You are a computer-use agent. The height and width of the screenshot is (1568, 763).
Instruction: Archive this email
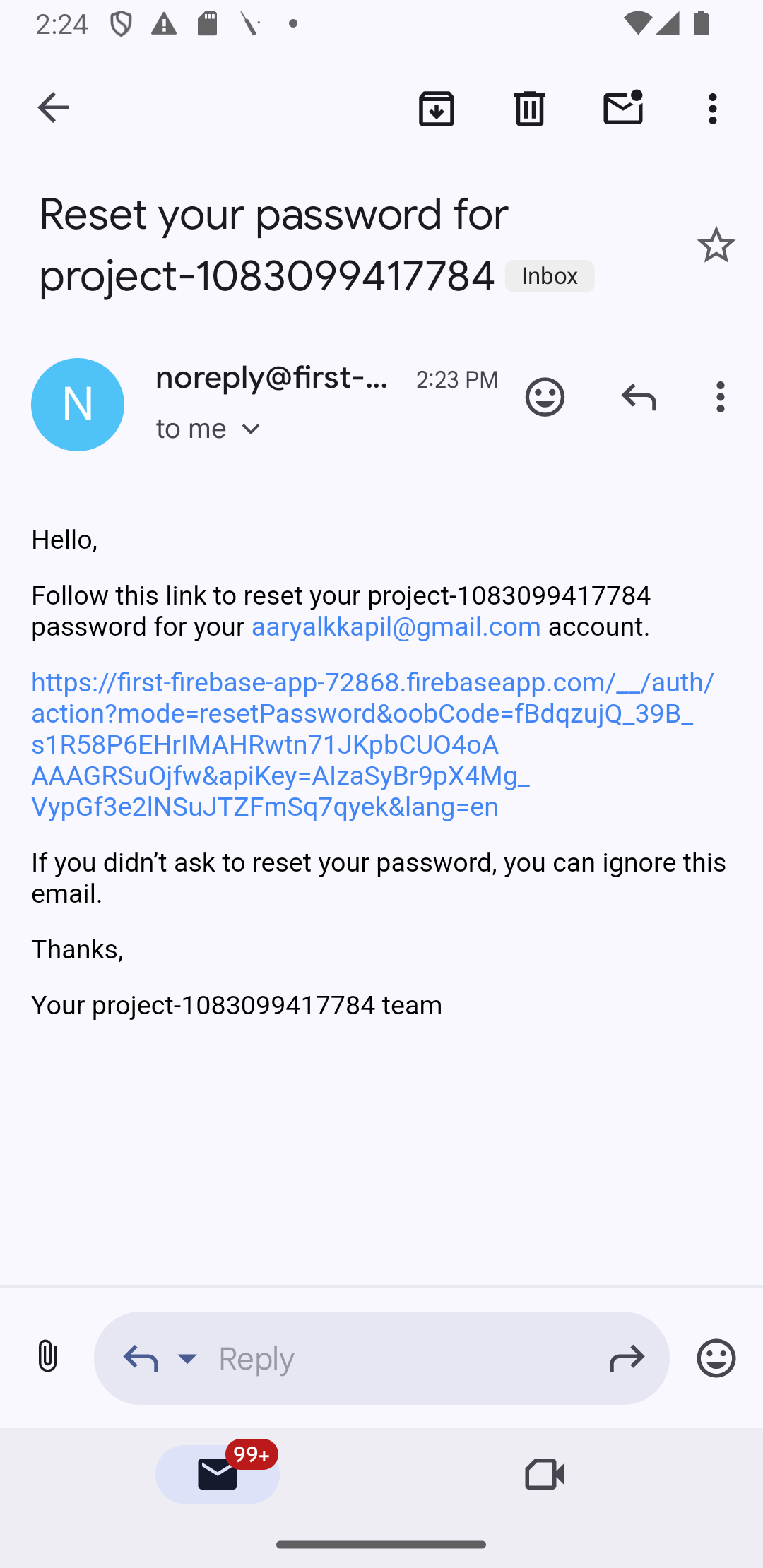(x=437, y=108)
